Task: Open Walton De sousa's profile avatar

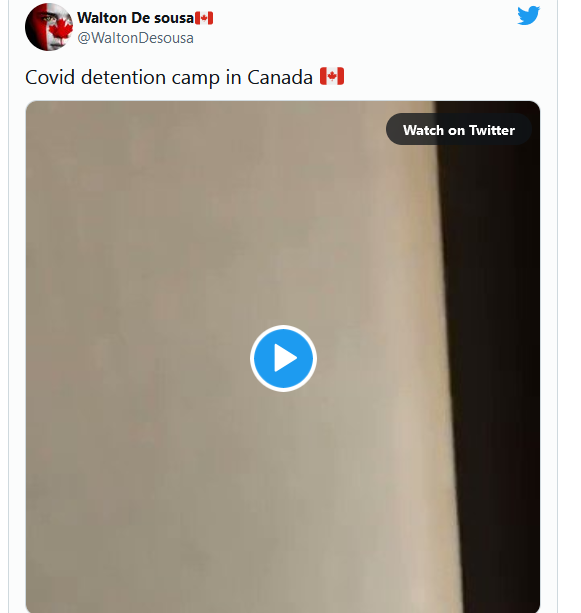Action: tap(49, 27)
